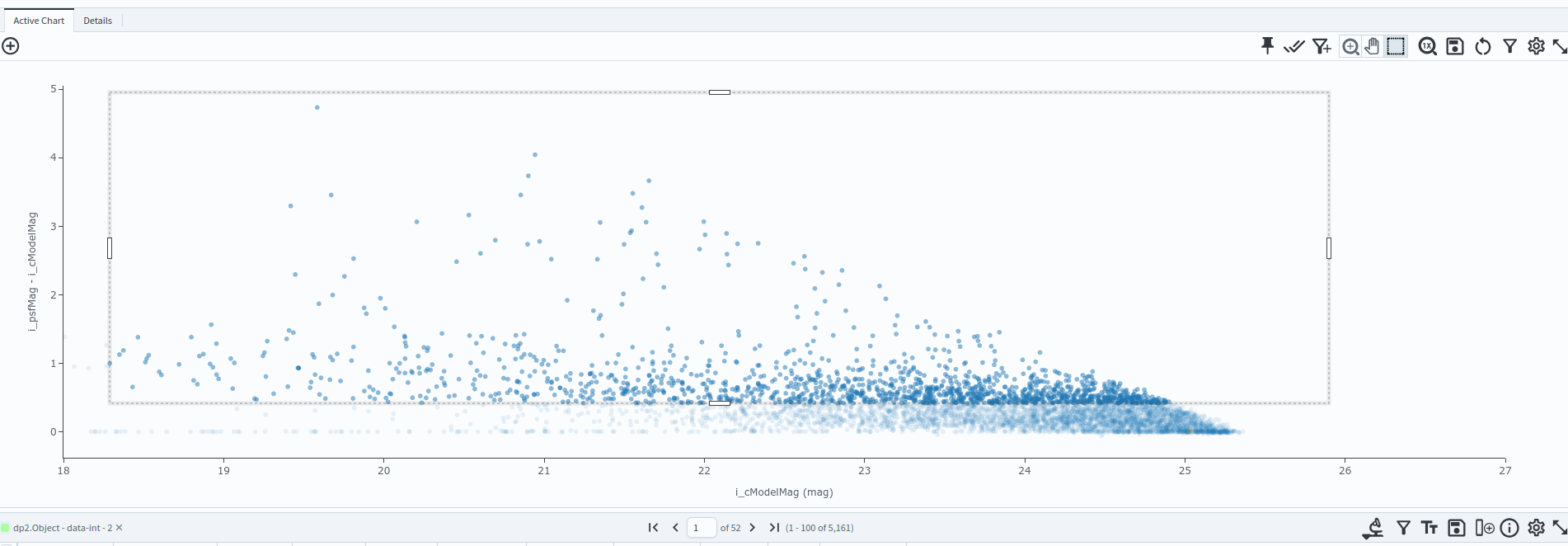Open chart filters via top funnel icon

(1509, 46)
